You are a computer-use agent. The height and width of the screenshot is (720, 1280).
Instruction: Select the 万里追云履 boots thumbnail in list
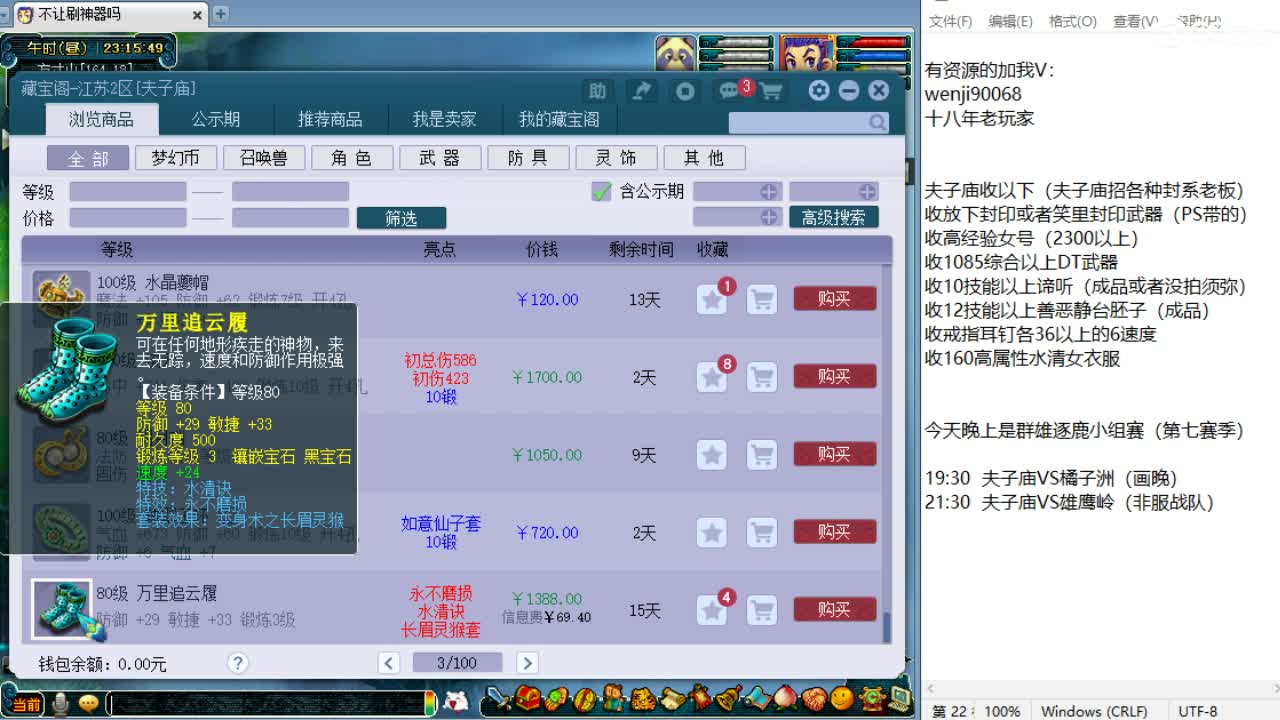pos(62,609)
